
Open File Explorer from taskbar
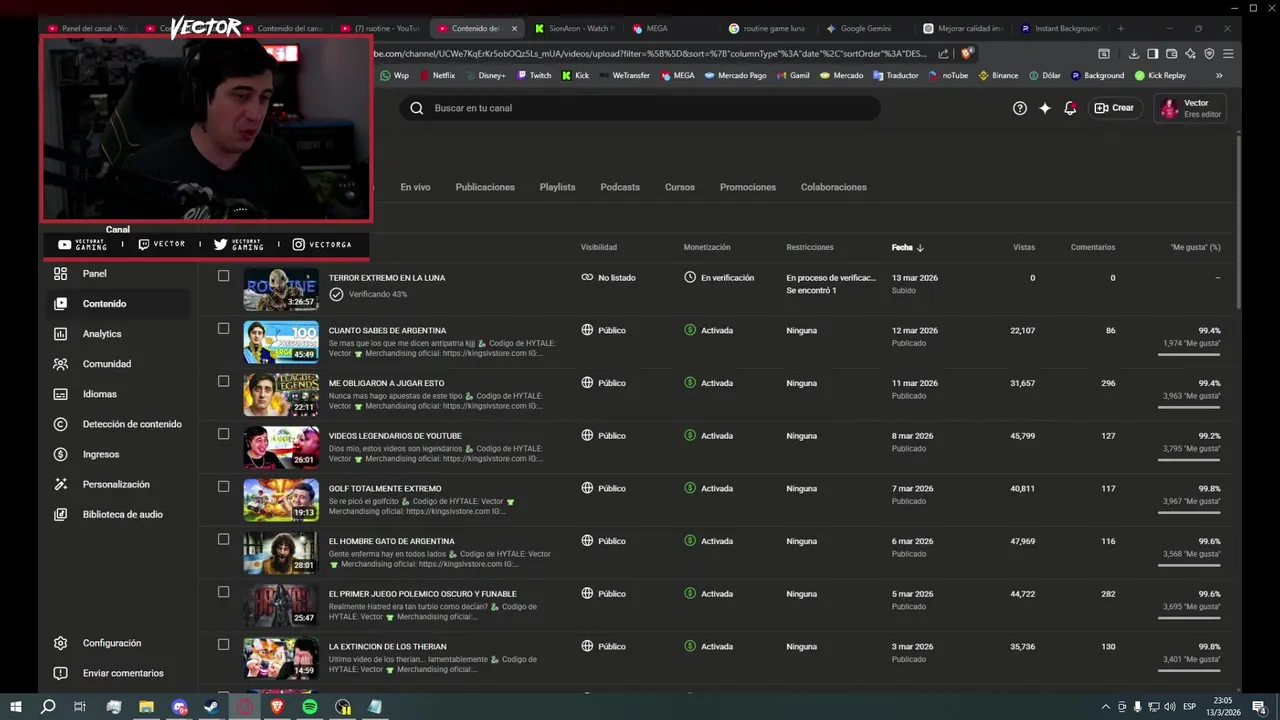coord(146,707)
